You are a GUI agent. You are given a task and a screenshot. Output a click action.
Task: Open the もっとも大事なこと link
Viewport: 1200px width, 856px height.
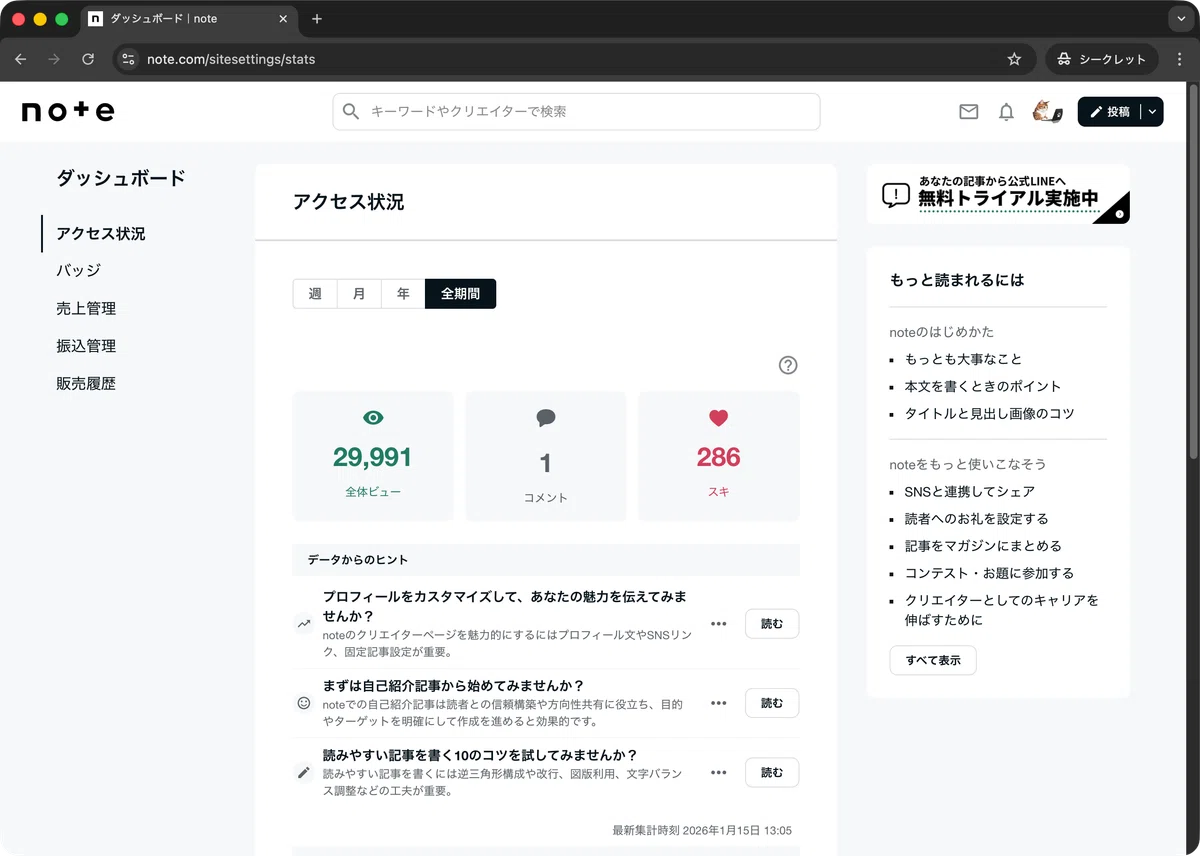(x=963, y=359)
